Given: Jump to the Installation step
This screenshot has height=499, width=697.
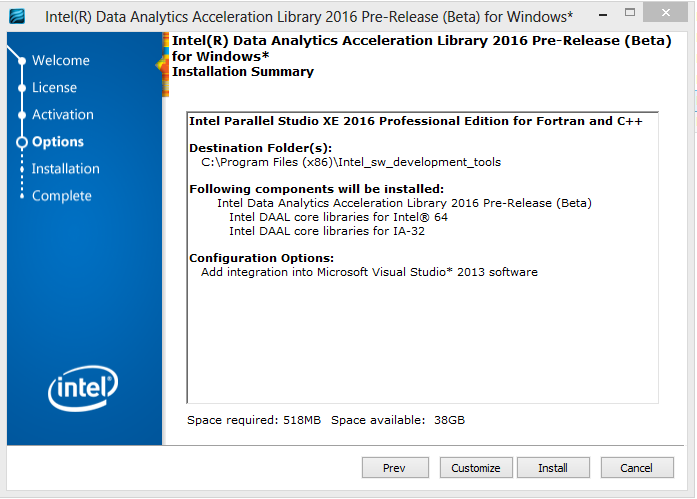Looking at the screenshot, I should pyautogui.click(x=65, y=169).
